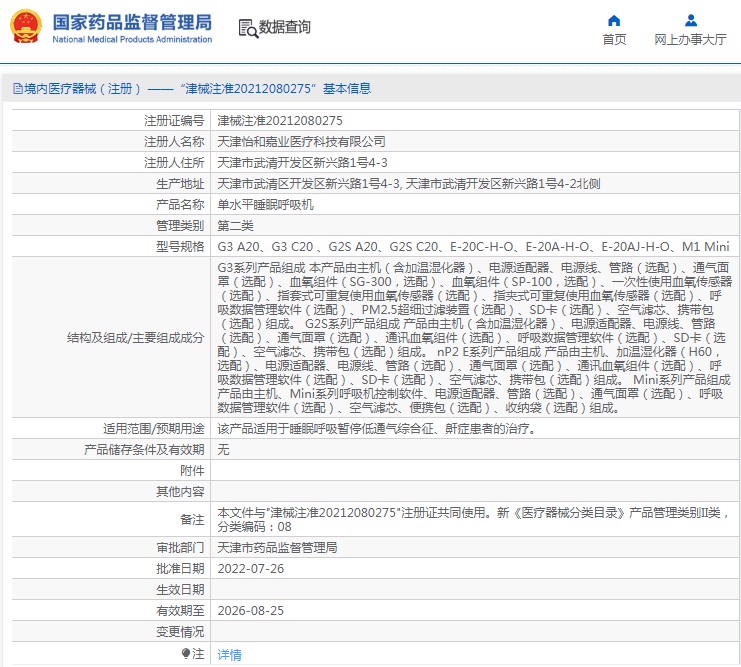Viewport: 741px width, 667px height.
Task: Select the intended use text about 睡眠呼吸暂停
Action: point(377,429)
